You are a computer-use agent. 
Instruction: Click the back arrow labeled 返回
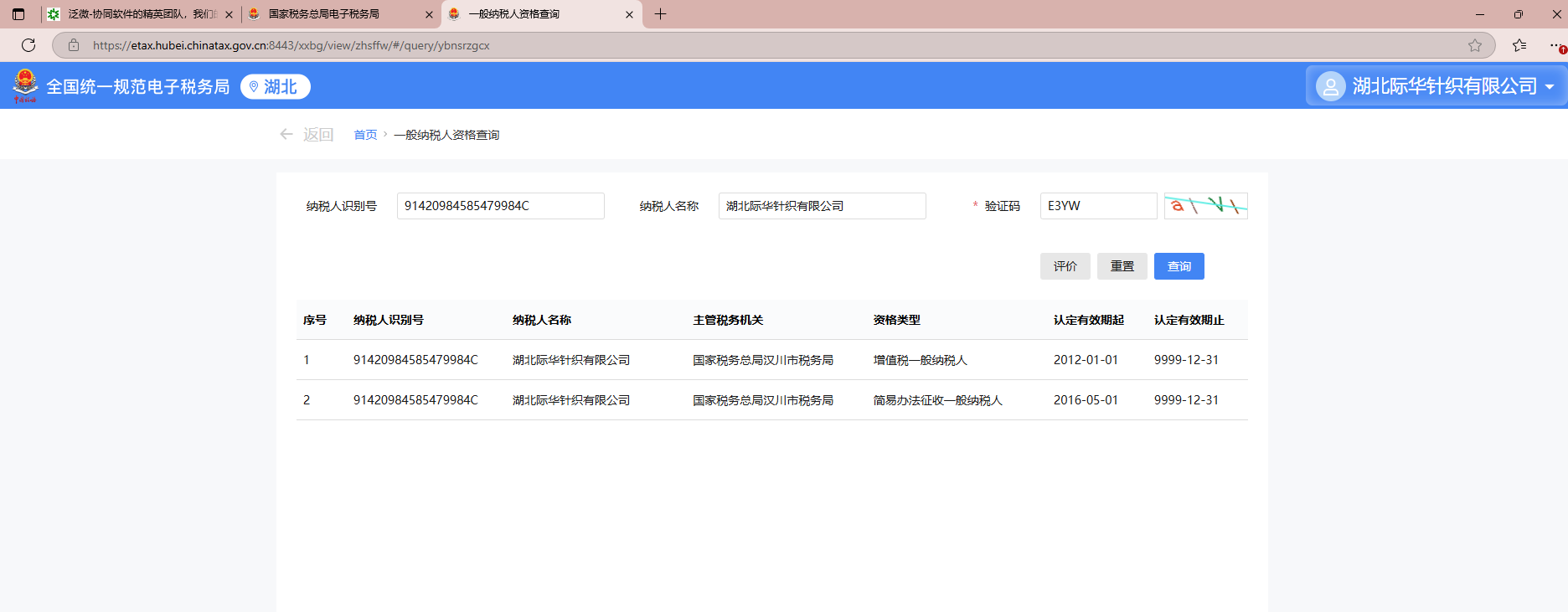click(x=307, y=135)
